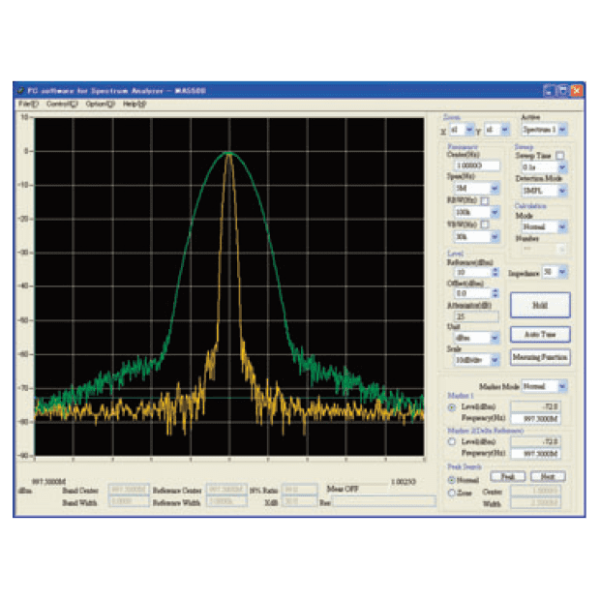Open the Help menu

[134, 104]
